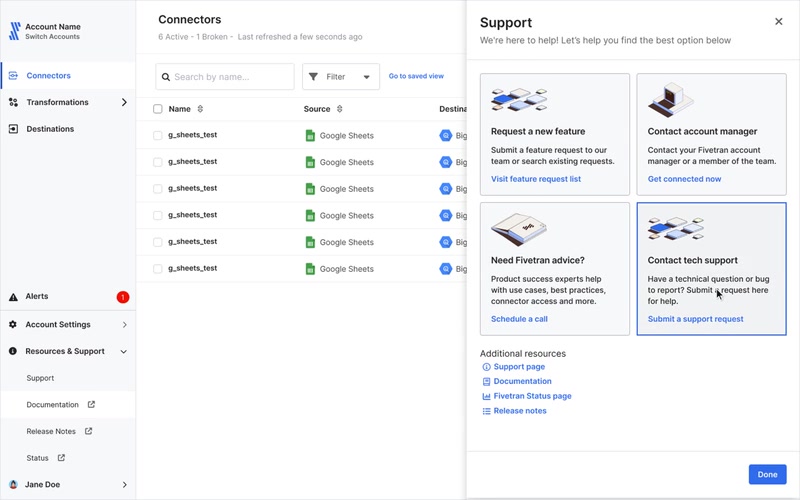Screen dimensions: 800x500
Task: Click Schedule a call link
Action: coord(519,319)
